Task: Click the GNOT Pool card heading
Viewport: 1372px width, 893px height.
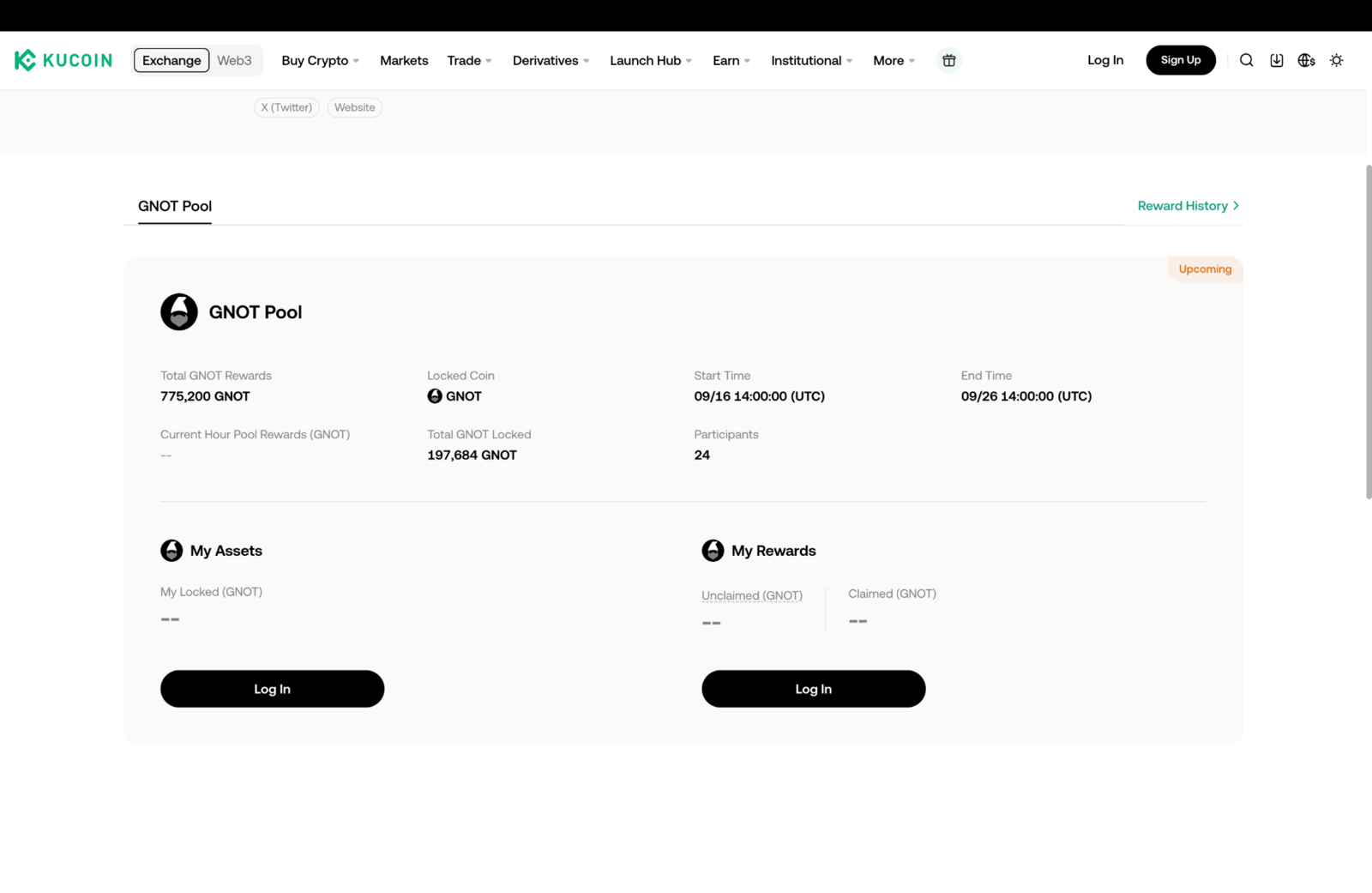Action: click(x=256, y=312)
